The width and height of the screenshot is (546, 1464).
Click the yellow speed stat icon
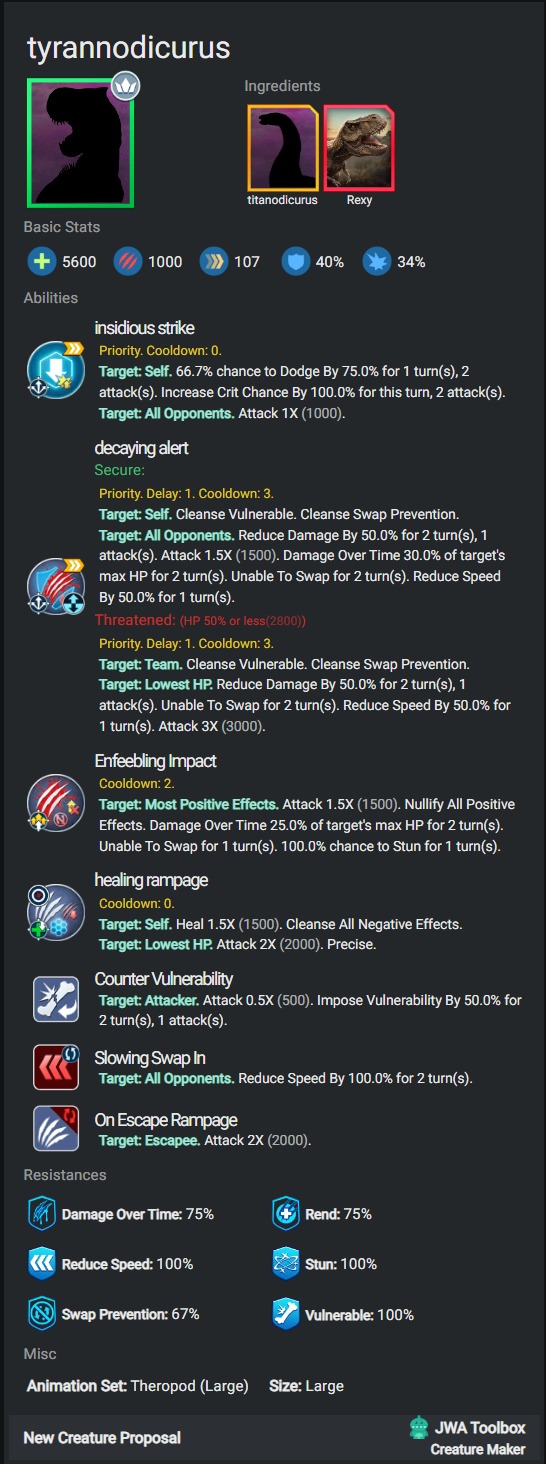coord(213,262)
